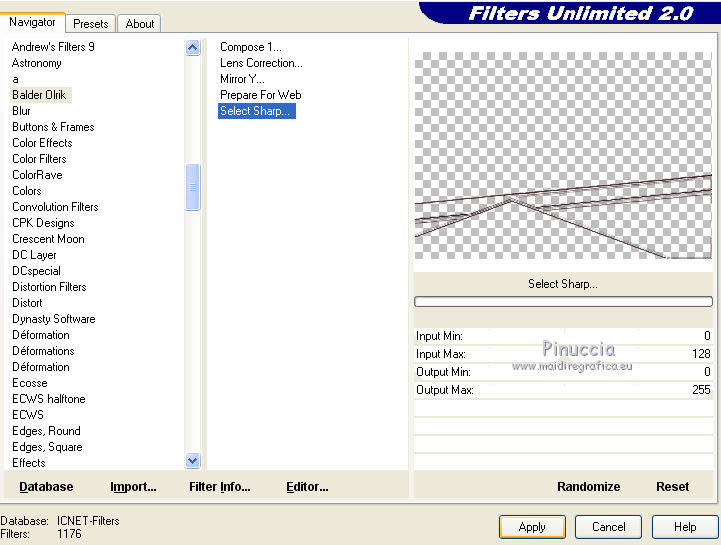The height and width of the screenshot is (545, 721).
Task: Randomize the filter settings
Action: click(589, 487)
